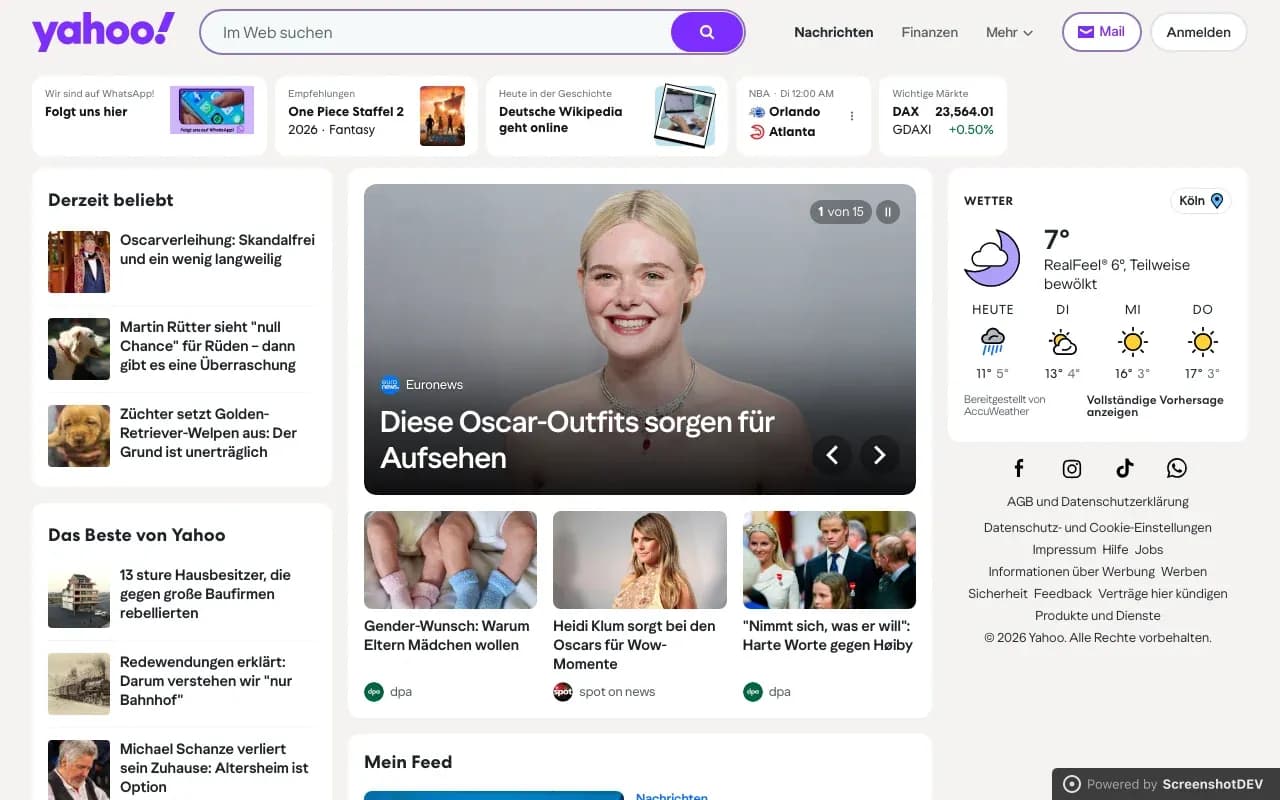Click the location pin next to Köln

coord(1217,201)
